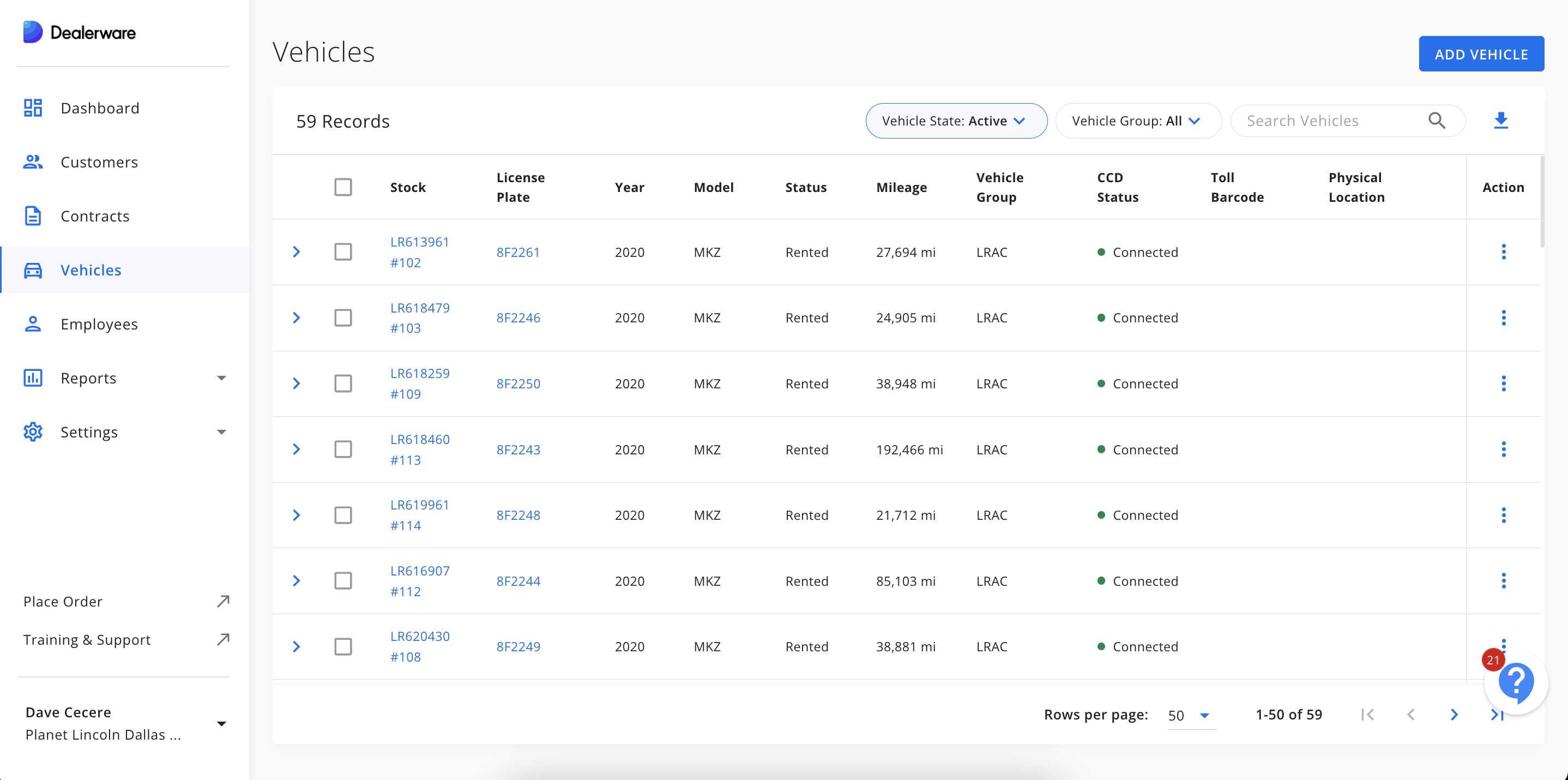This screenshot has height=780, width=1568.
Task: Click the Vehicles sidebar icon
Action: tap(32, 270)
